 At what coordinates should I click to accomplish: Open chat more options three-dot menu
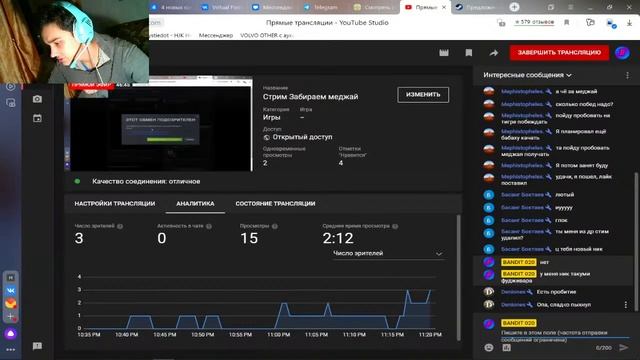pyautogui.click(x=627, y=75)
